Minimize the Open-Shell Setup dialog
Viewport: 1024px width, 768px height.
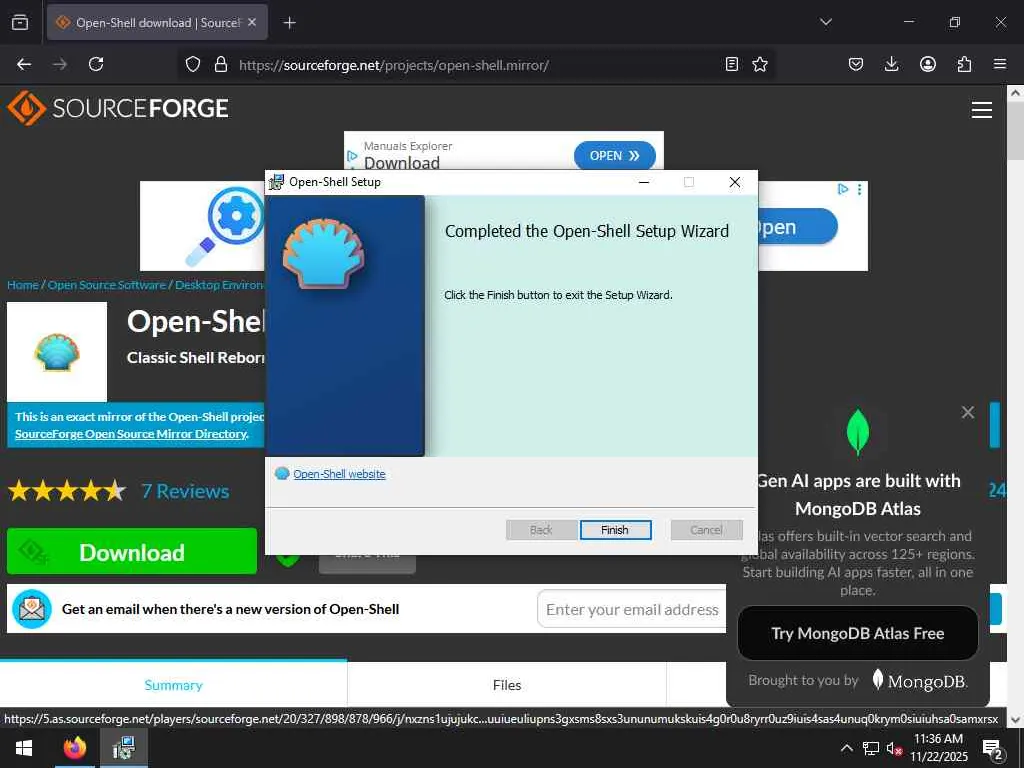click(644, 182)
